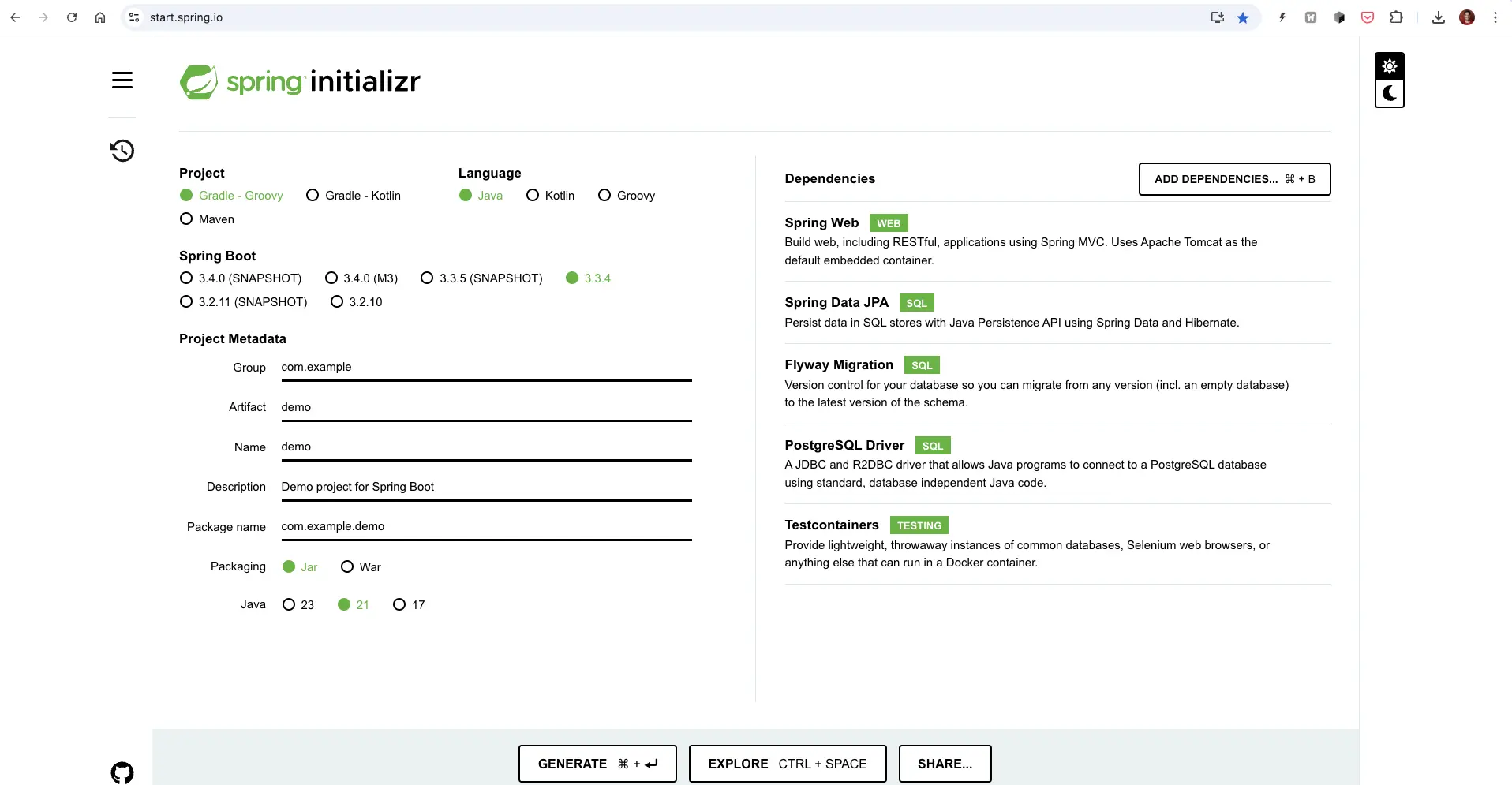Click the Testcontainers dependency entry
The height and width of the screenshot is (785, 1512).
[1057, 544]
